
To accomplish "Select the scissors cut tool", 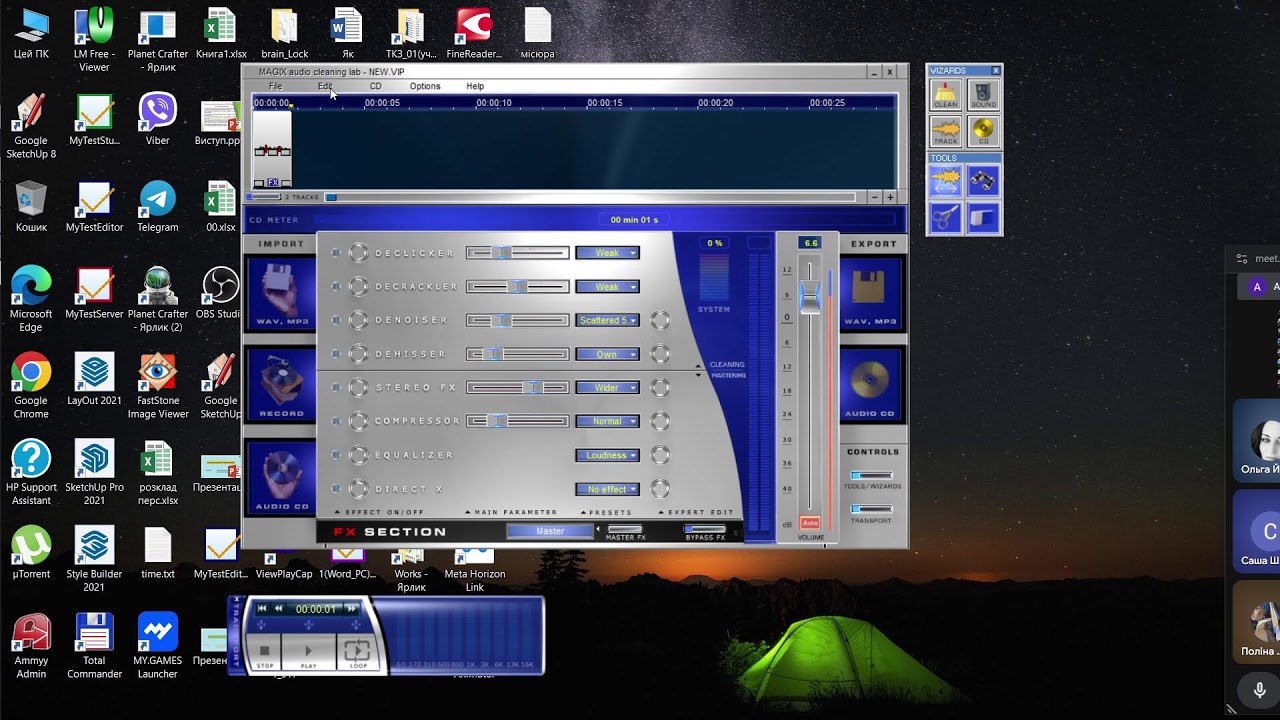I will (x=945, y=217).
